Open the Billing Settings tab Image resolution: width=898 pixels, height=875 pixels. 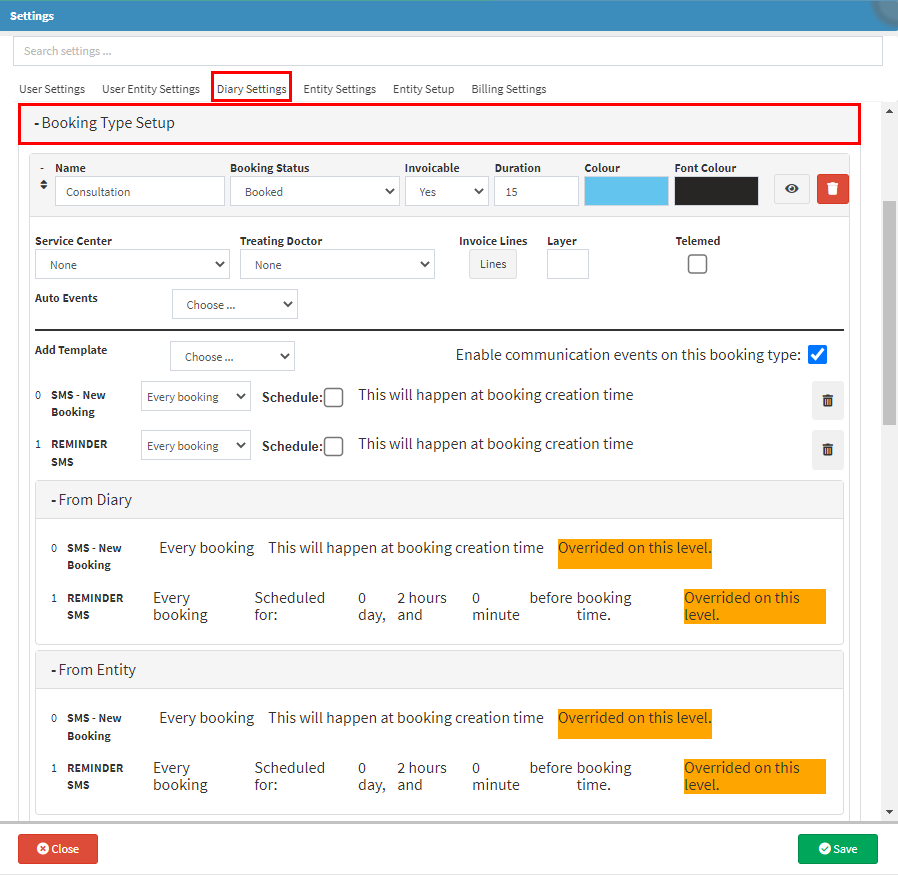pyautogui.click(x=508, y=89)
